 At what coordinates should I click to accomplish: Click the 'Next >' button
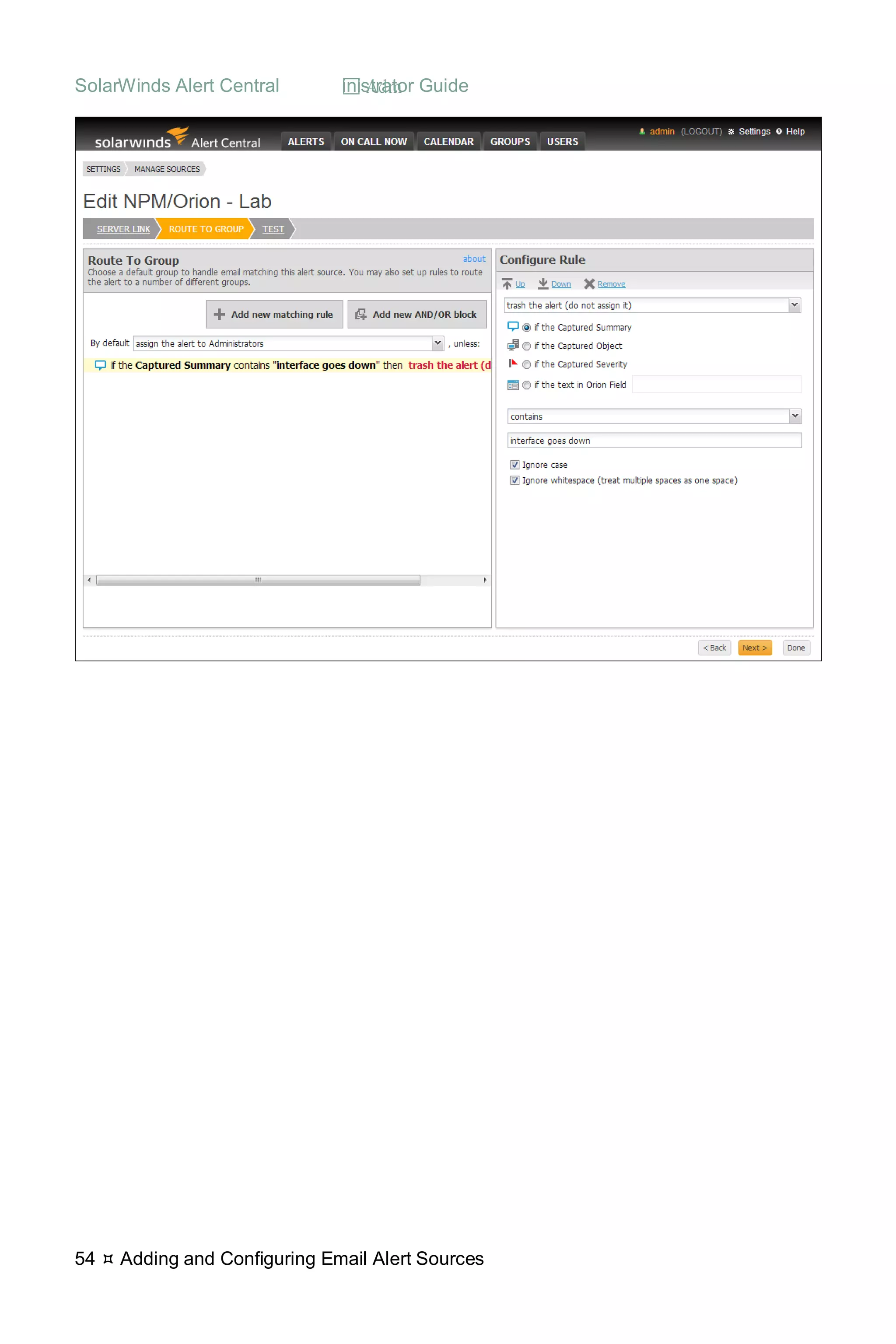pos(755,647)
